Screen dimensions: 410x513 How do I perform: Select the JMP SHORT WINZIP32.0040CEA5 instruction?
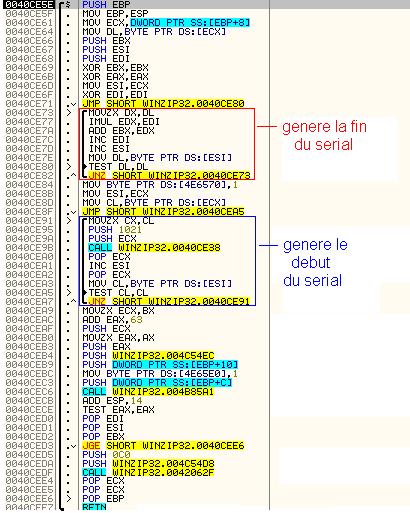coord(163,212)
